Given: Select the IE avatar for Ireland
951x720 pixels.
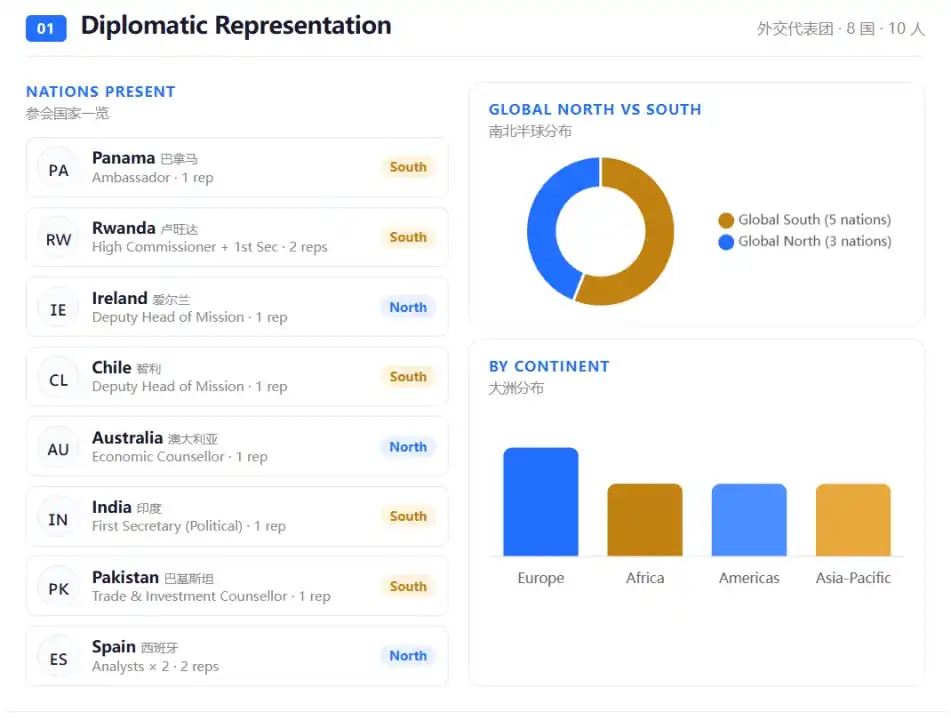Looking at the screenshot, I should pos(58,309).
